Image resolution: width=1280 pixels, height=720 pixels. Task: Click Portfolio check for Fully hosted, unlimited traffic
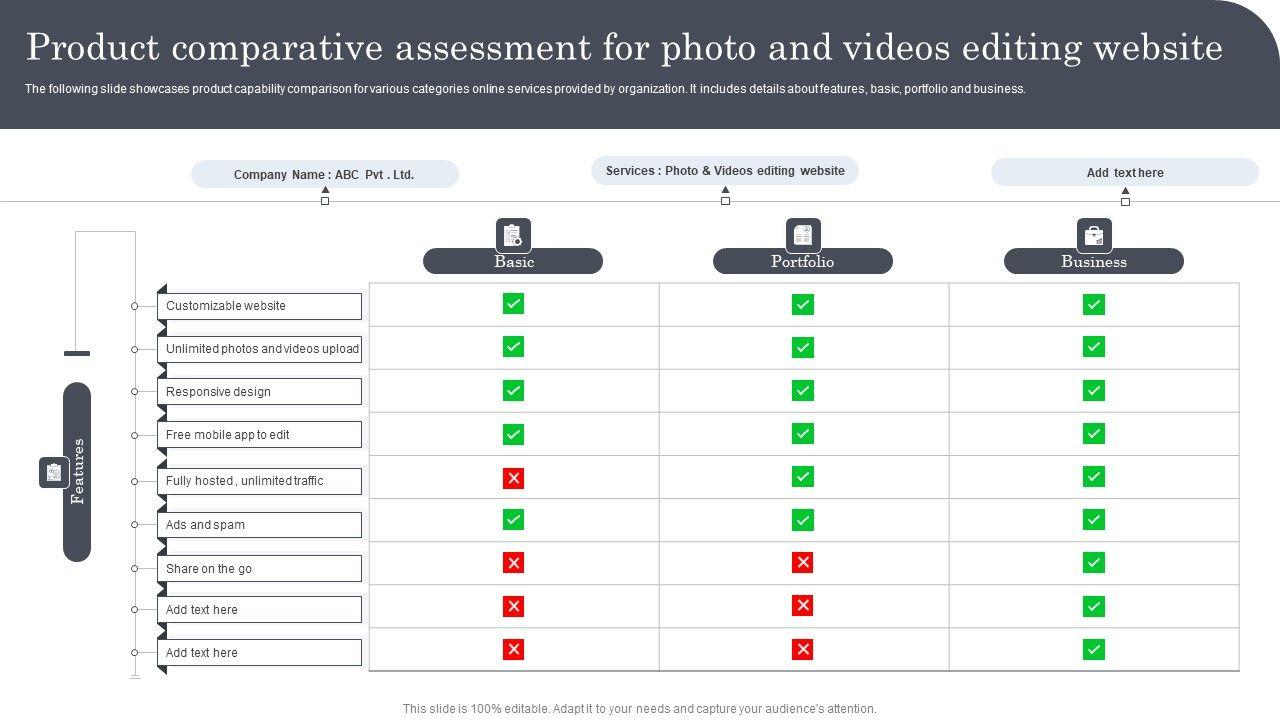pos(803,476)
